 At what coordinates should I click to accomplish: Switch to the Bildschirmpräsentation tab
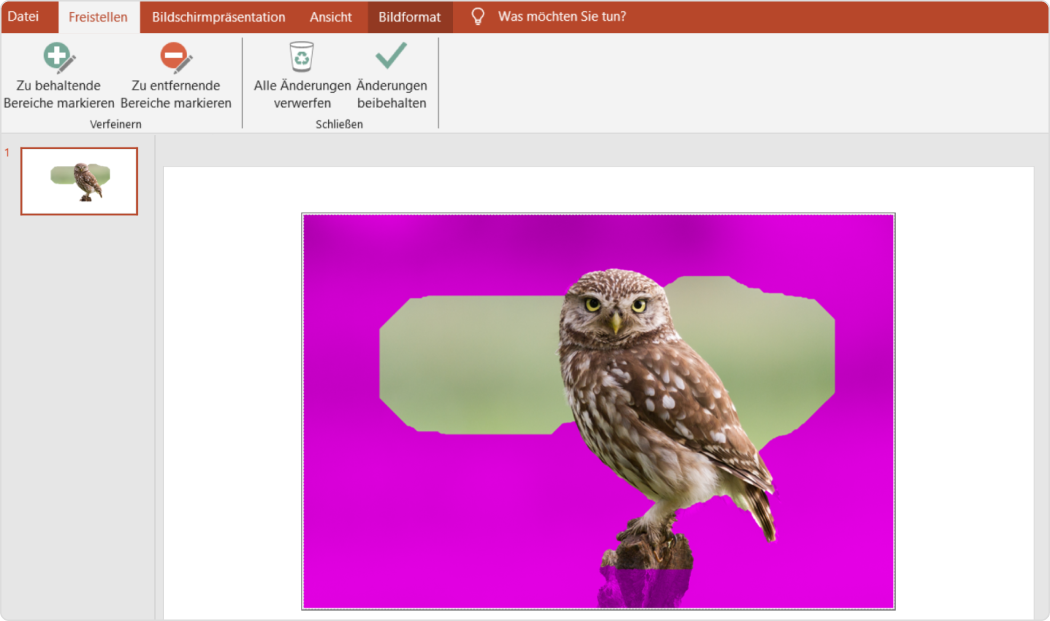217,16
